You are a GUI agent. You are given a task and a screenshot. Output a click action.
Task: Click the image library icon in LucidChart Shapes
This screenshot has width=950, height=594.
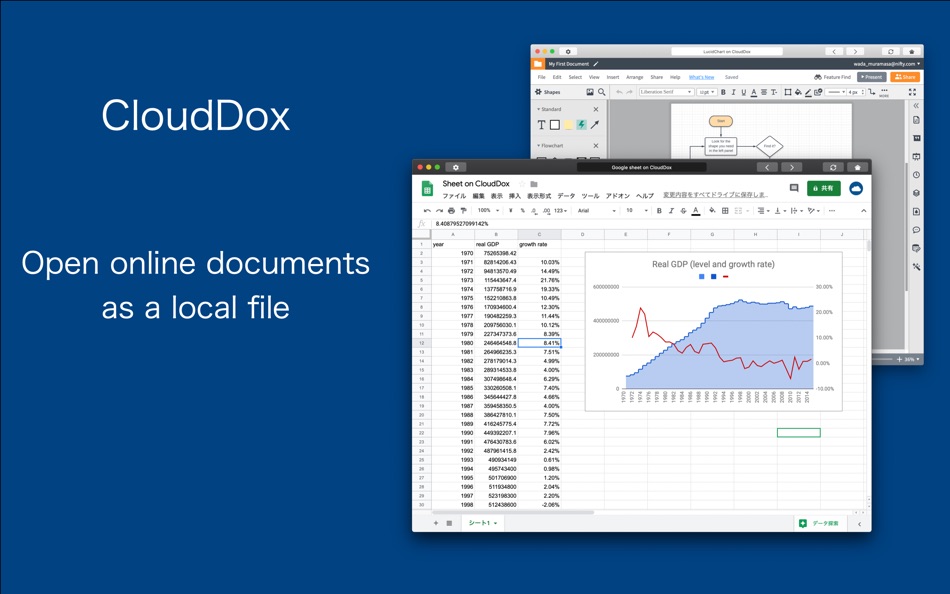coord(590,92)
